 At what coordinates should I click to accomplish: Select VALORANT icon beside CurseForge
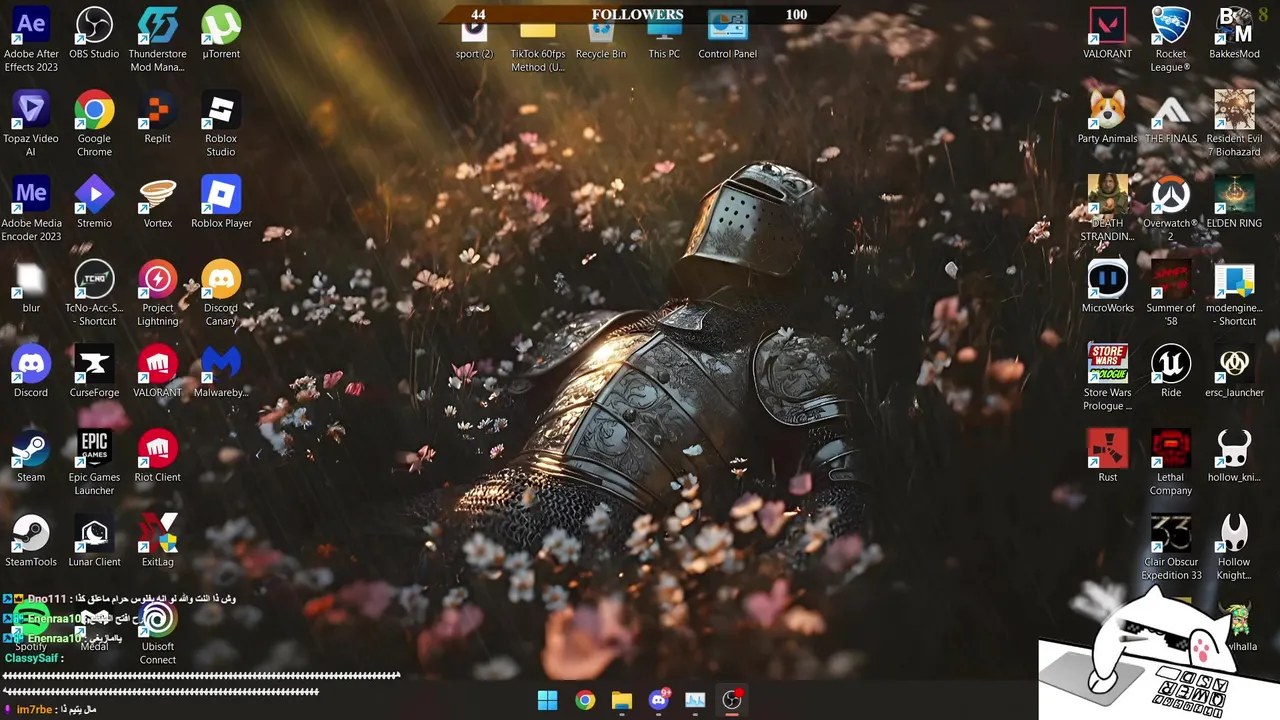click(157, 372)
